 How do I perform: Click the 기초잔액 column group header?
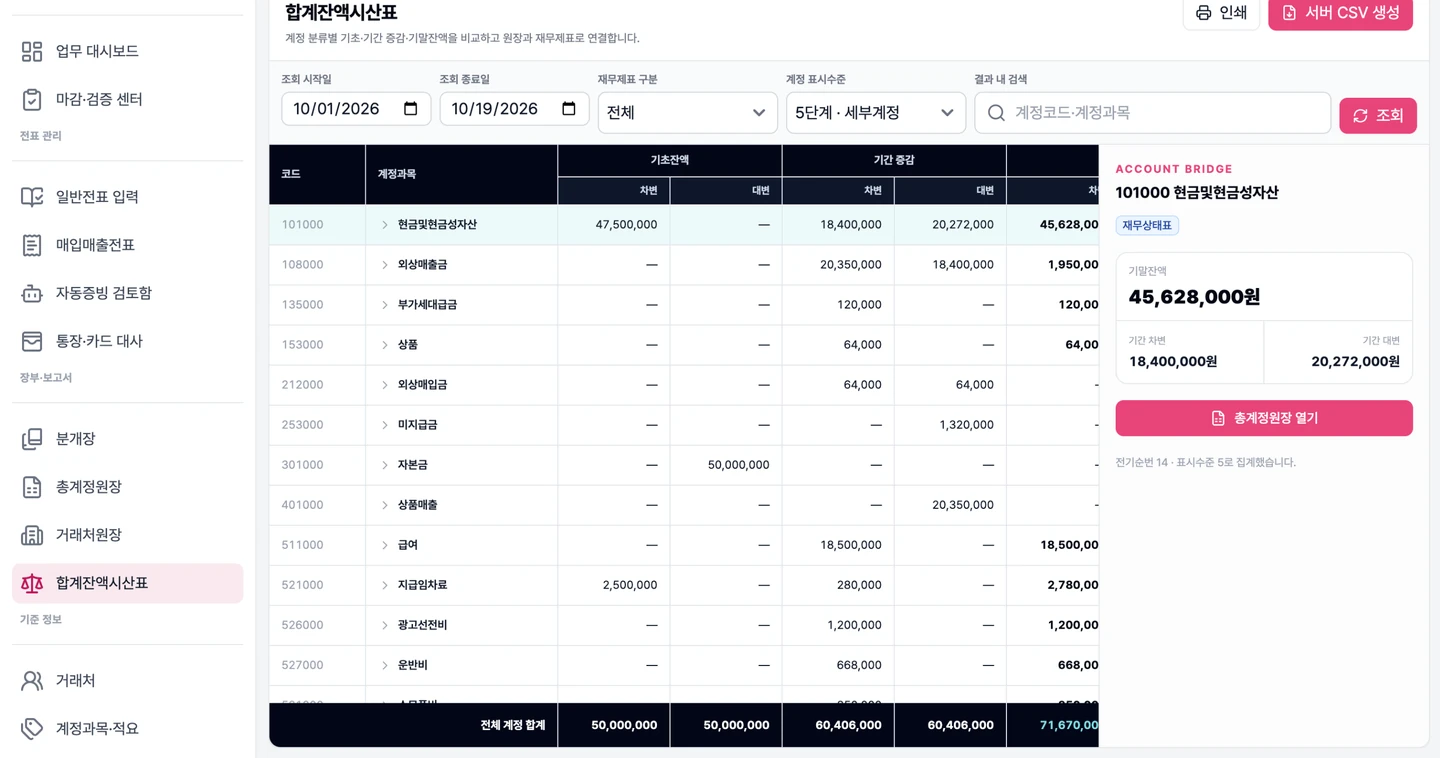(670, 160)
